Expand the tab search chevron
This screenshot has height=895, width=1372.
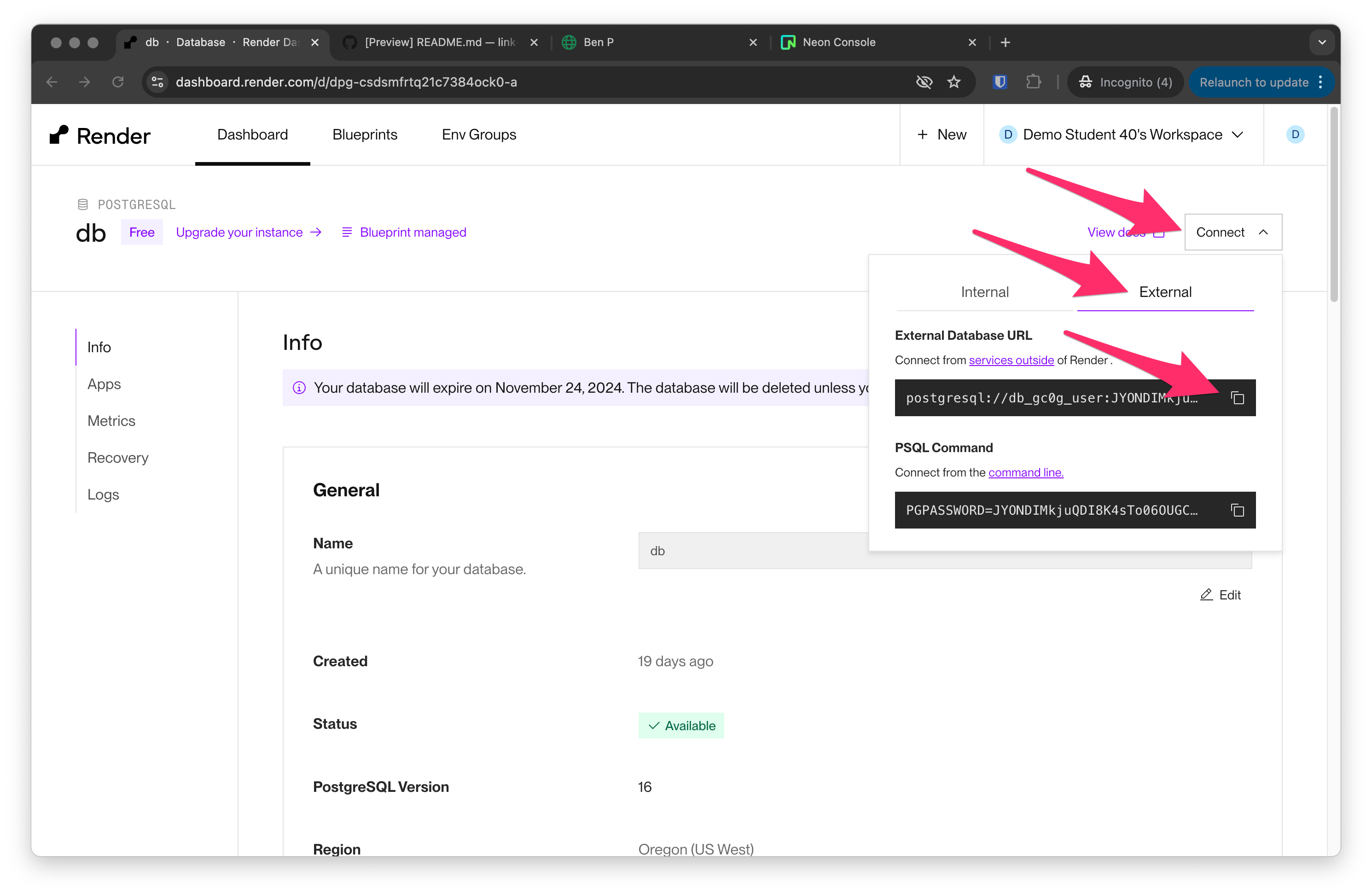coord(1322,42)
